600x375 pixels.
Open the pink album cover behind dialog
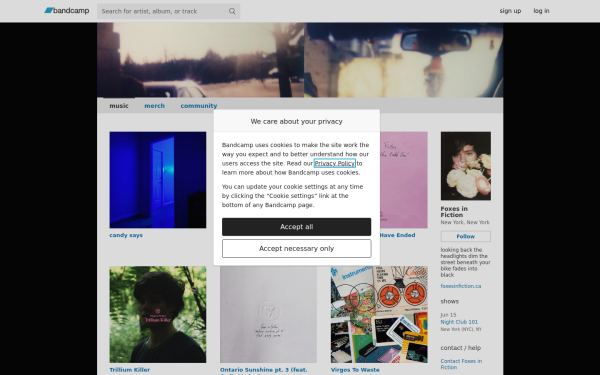click(x=404, y=180)
